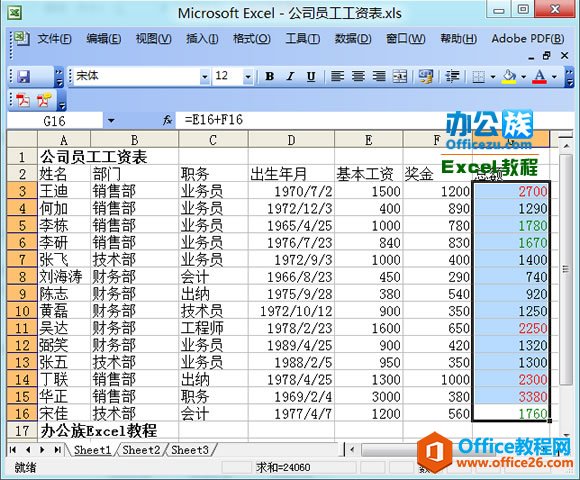Open the 编辑(E) menu
This screenshot has height=480, width=580.
(104, 39)
